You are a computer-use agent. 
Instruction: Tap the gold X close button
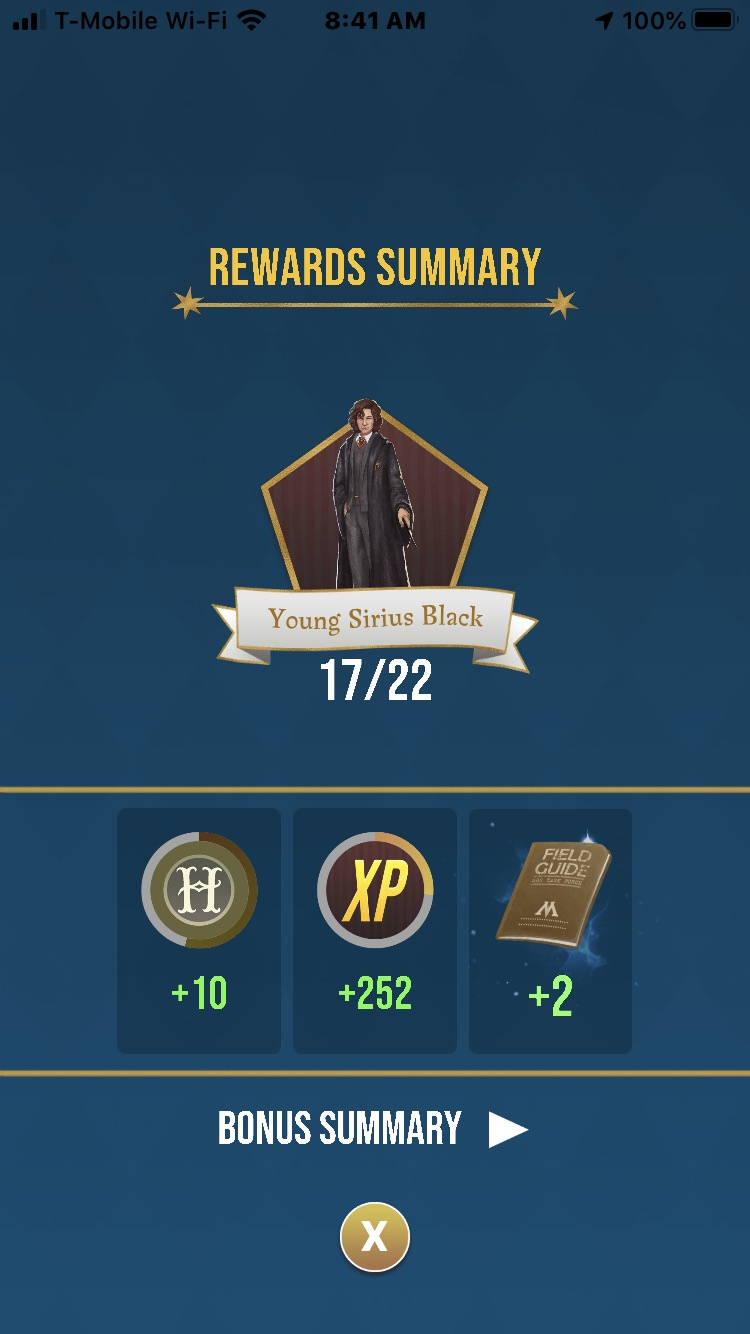(x=375, y=1237)
